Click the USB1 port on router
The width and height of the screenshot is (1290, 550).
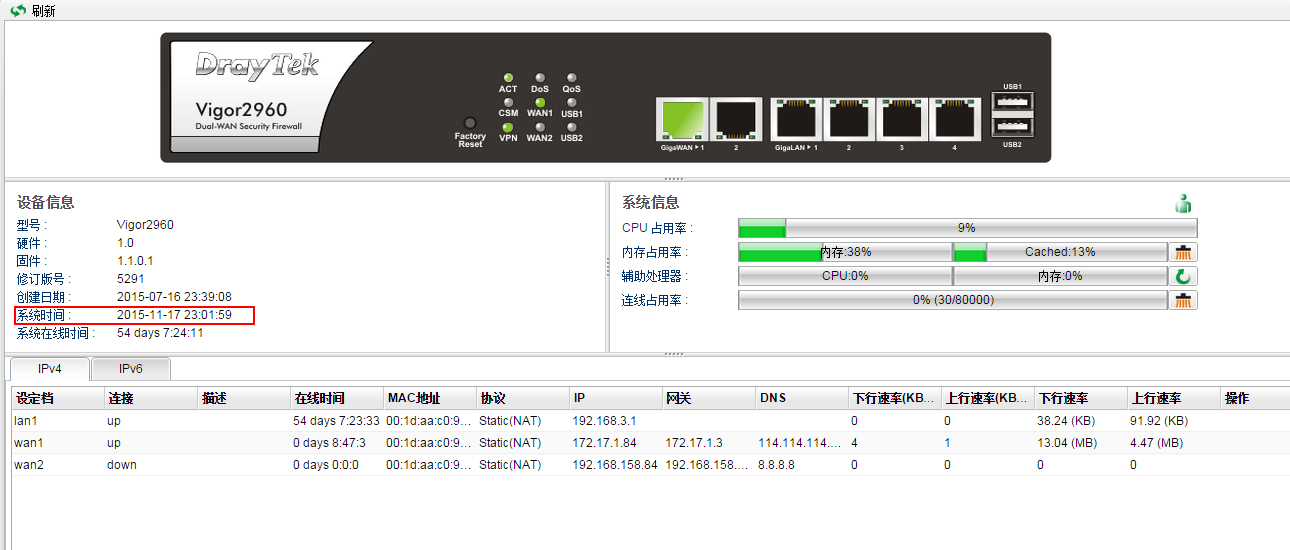click(1012, 103)
